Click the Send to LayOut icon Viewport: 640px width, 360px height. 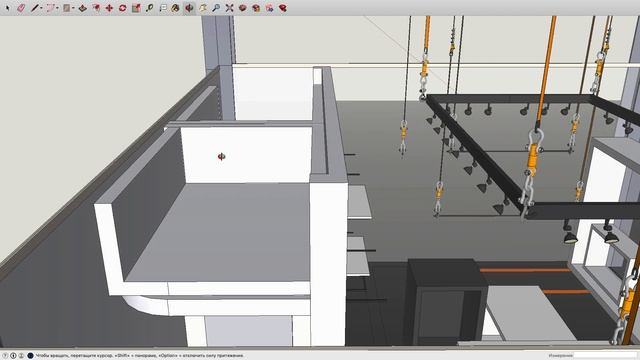click(x=269, y=8)
